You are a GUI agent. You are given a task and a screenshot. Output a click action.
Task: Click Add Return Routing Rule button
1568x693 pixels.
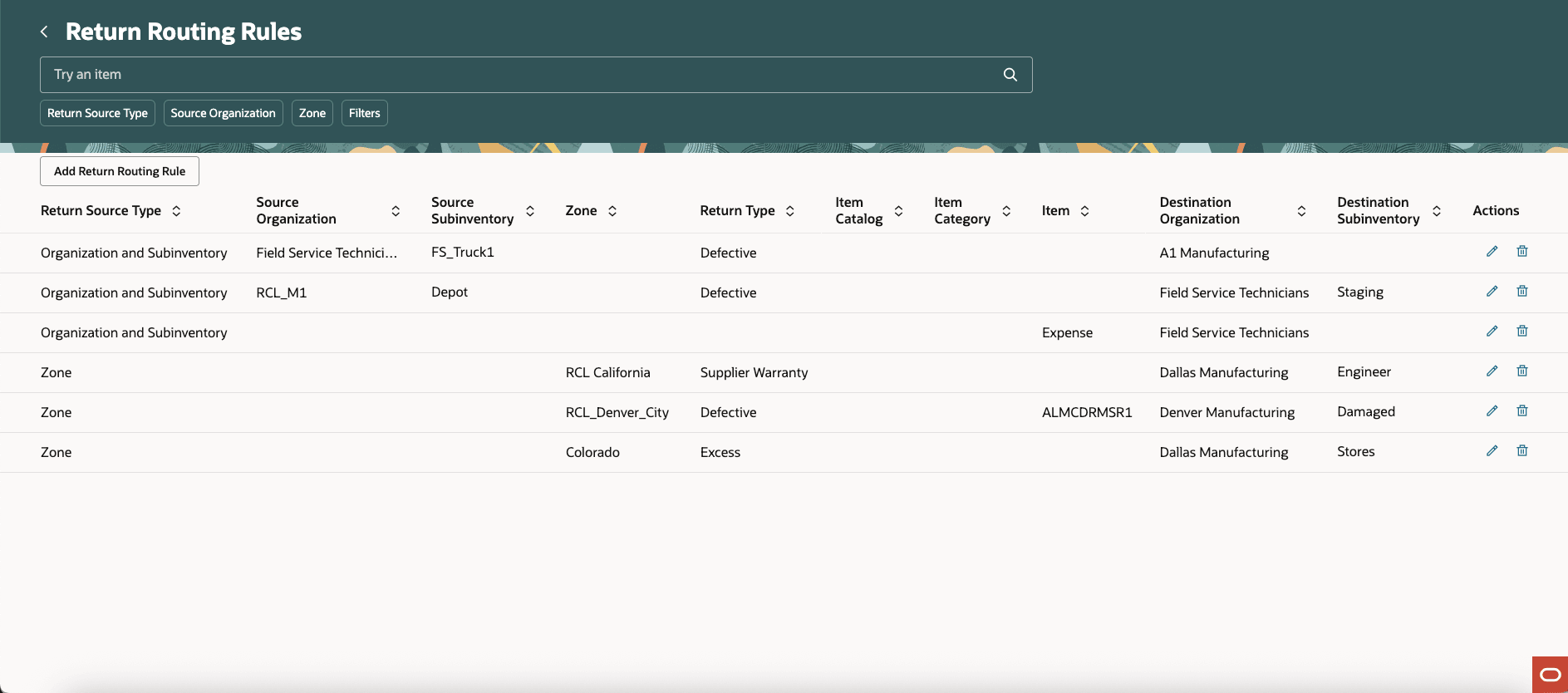coord(120,171)
